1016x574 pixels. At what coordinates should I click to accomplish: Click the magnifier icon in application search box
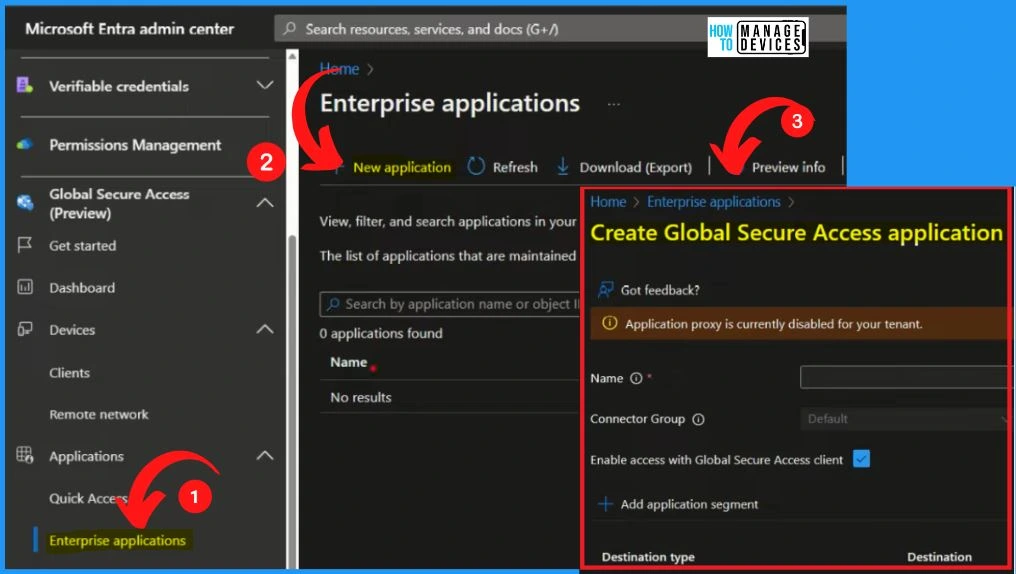tap(333, 304)
